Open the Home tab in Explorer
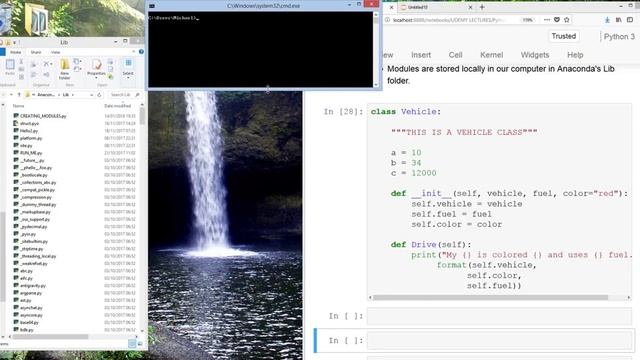Viewport: 640px width, 360px height. [16, 52]
